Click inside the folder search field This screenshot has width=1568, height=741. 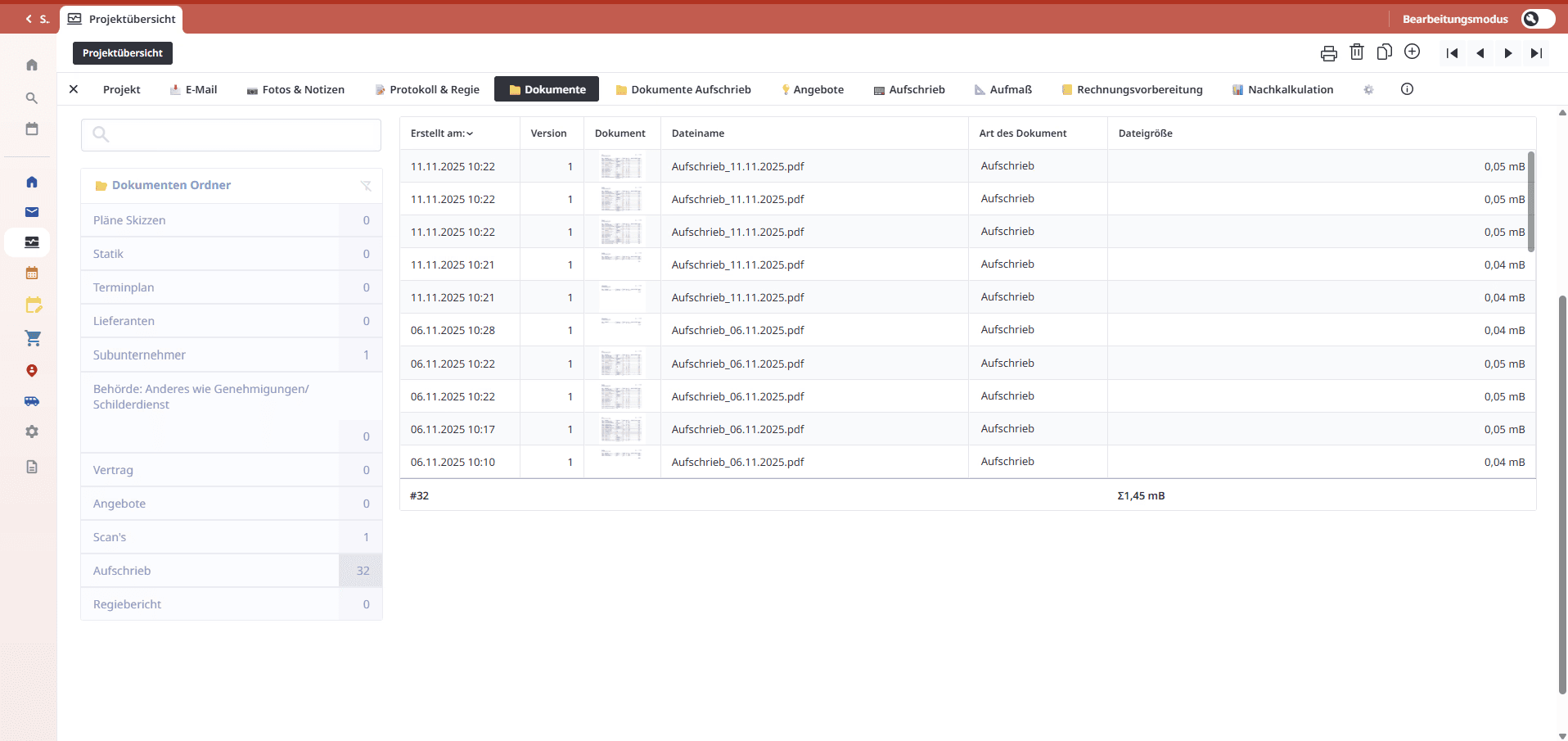coord(232,134)
